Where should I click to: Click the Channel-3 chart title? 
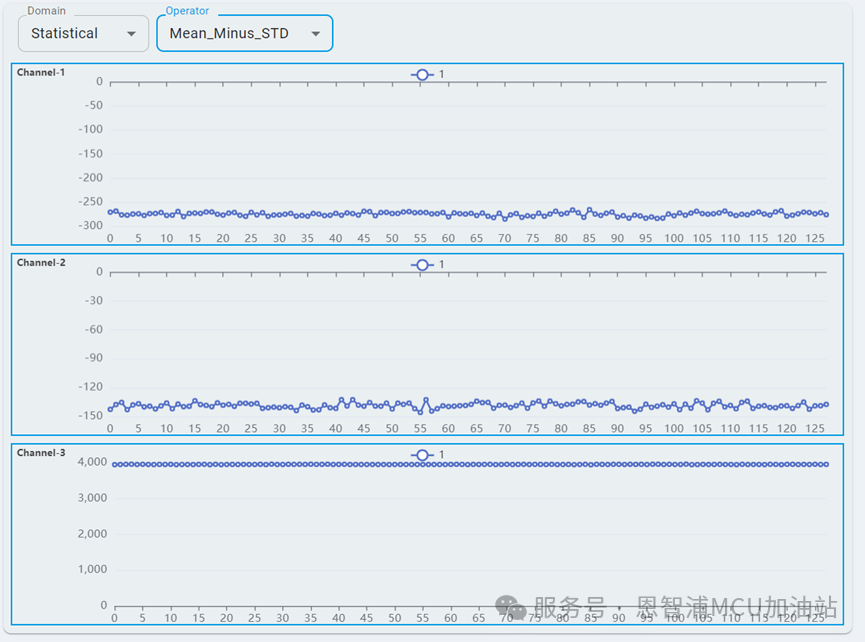(41, 453)
